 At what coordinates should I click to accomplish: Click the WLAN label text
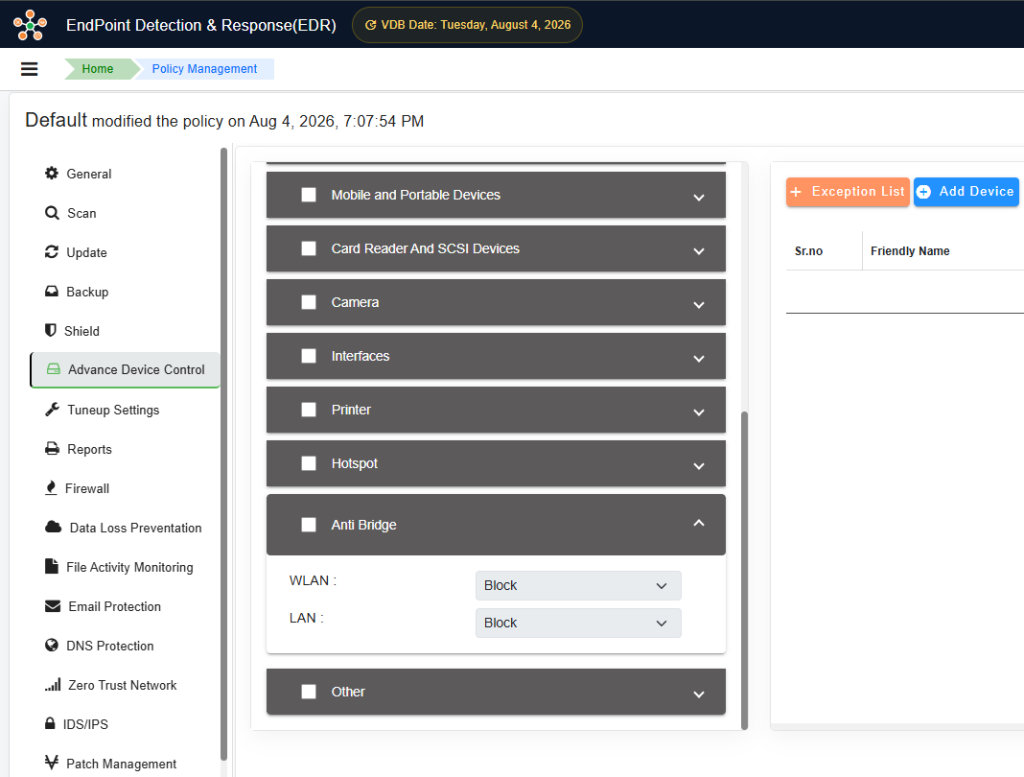[x=313, y=580]
